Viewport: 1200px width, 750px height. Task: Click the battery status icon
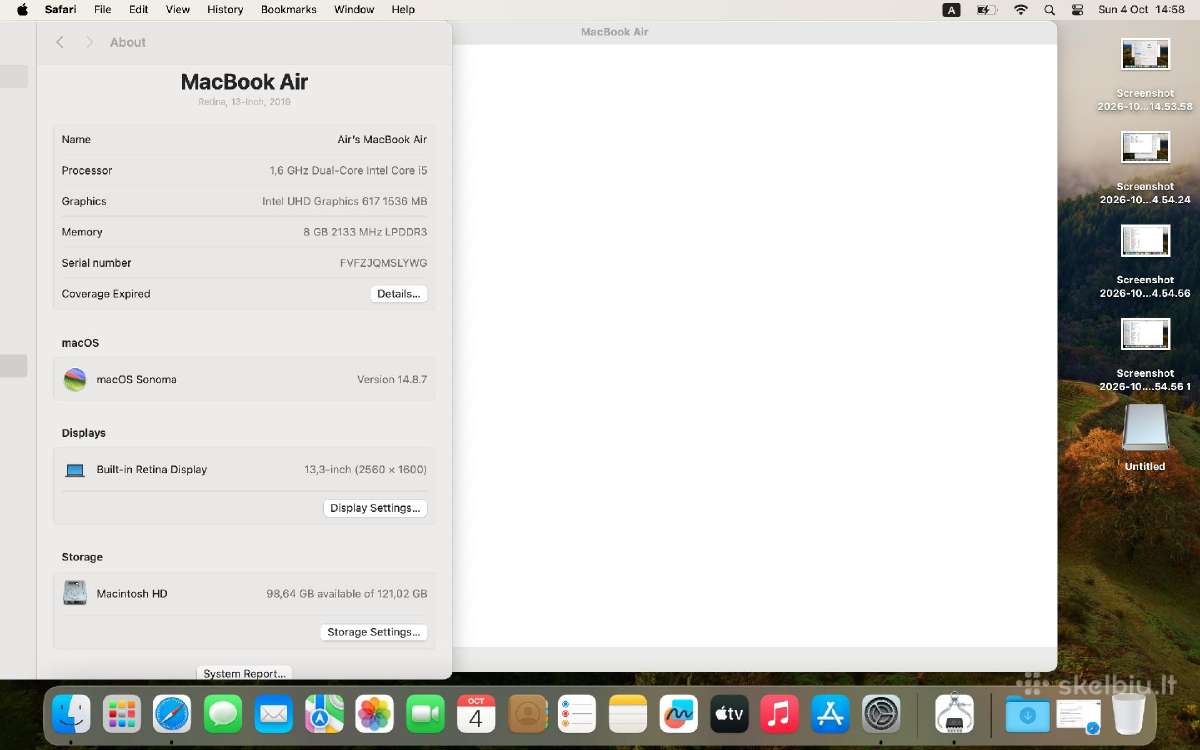(x=986, y=9)
